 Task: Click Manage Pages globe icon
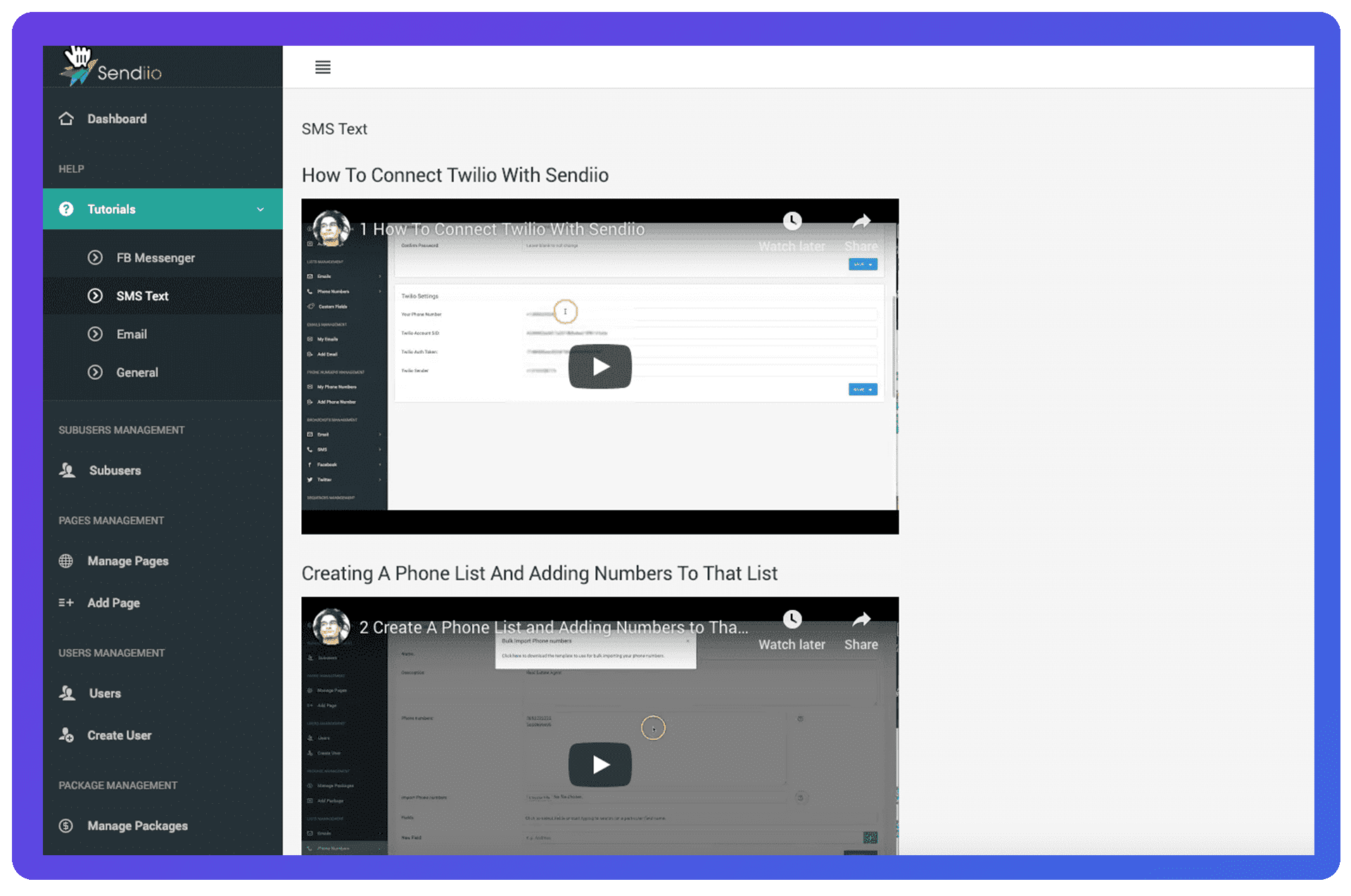click(x=66, y=561)
